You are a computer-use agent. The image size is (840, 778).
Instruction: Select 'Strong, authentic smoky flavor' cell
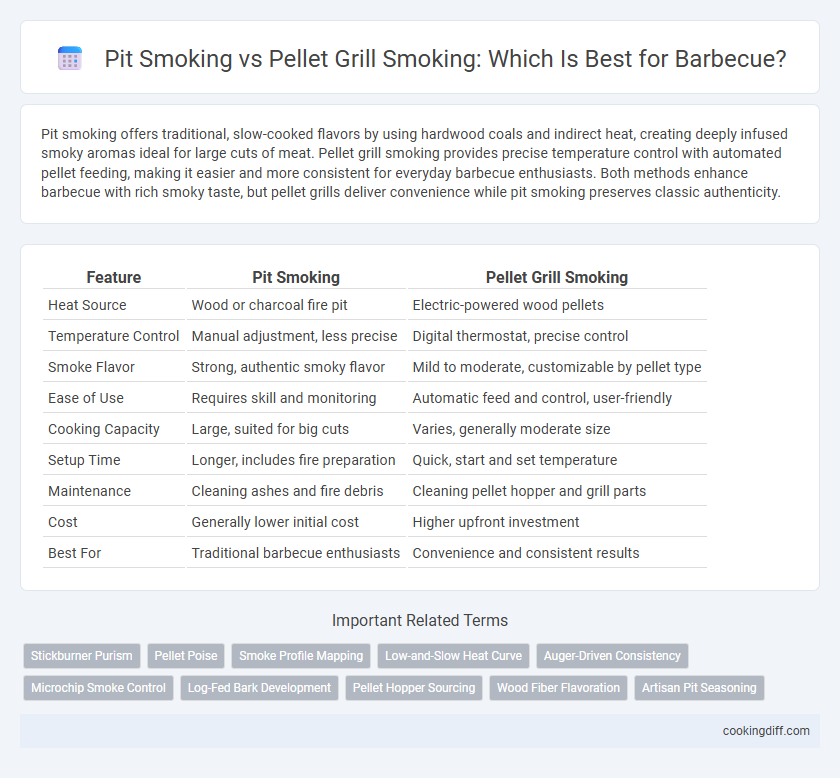click(x=296, y=367)
